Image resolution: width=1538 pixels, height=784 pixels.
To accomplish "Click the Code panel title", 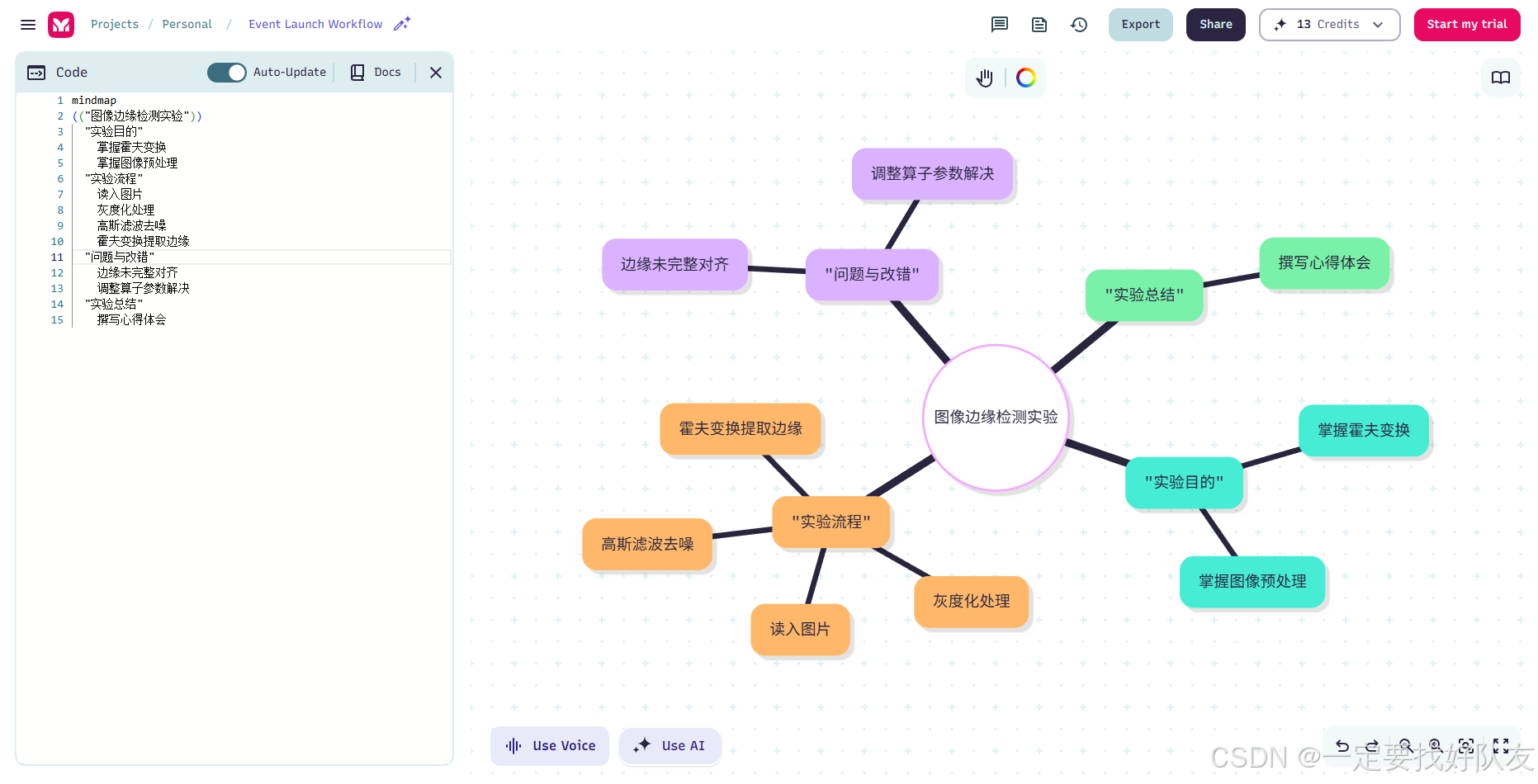I will tap(72, 73).
